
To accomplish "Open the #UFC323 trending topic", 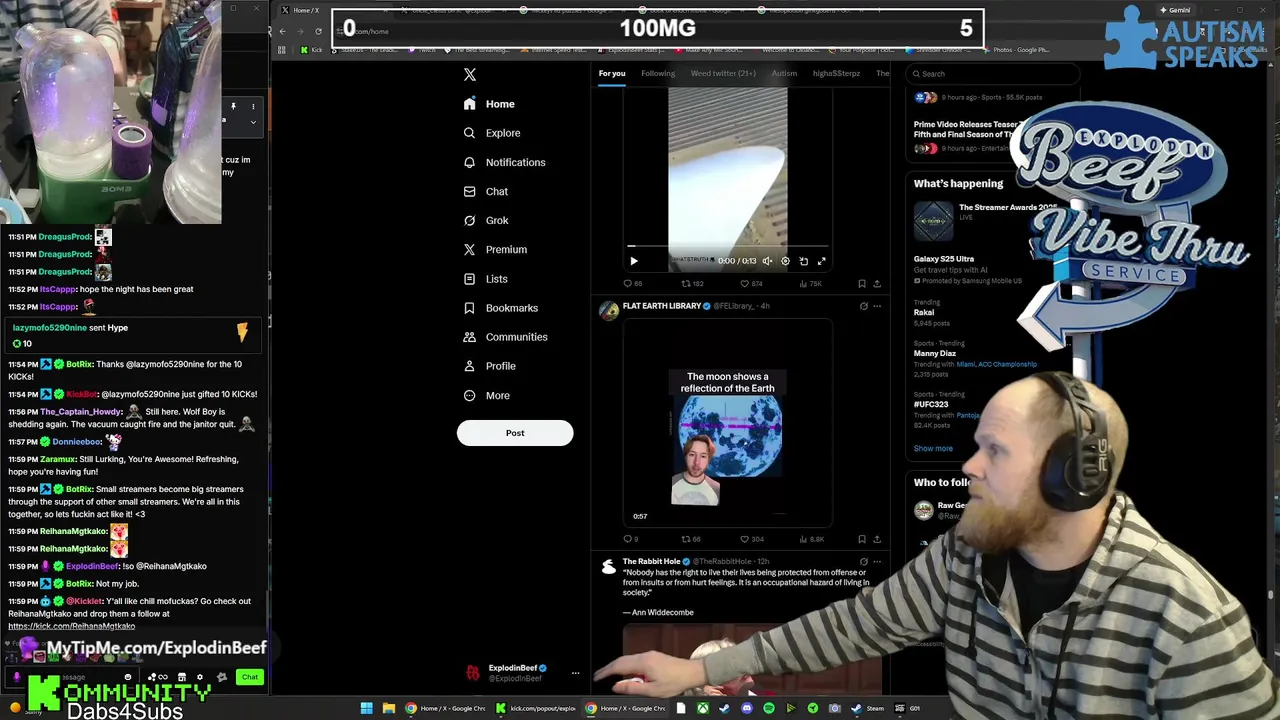I will click(930, 404).
